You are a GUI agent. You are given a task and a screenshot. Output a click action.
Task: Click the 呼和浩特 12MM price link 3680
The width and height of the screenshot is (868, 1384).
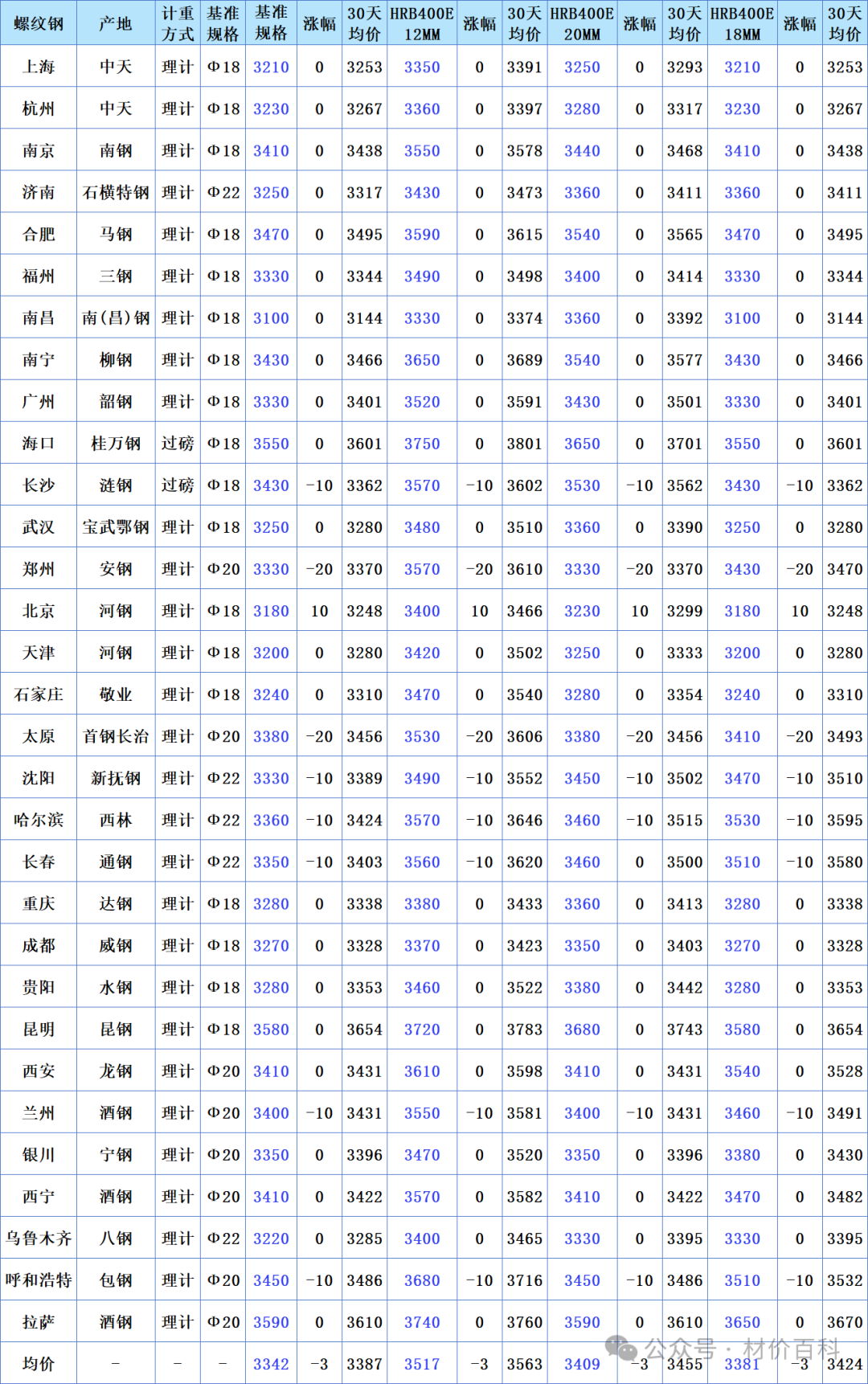(422, 1280)
